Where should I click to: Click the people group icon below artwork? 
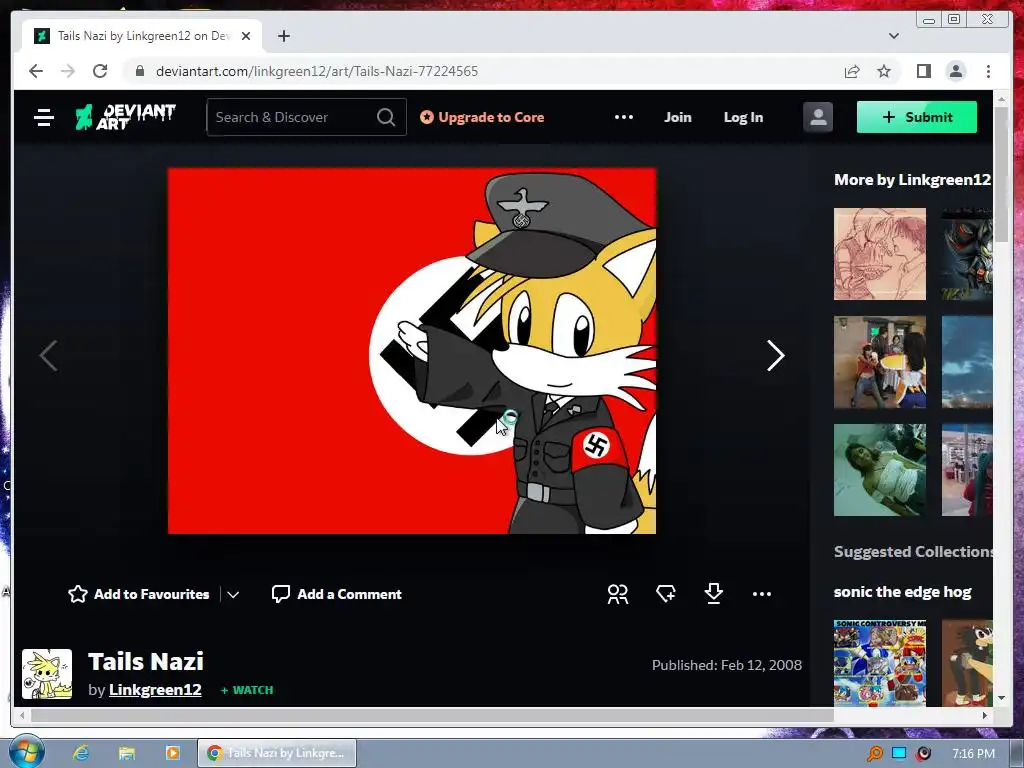(618, 594)
